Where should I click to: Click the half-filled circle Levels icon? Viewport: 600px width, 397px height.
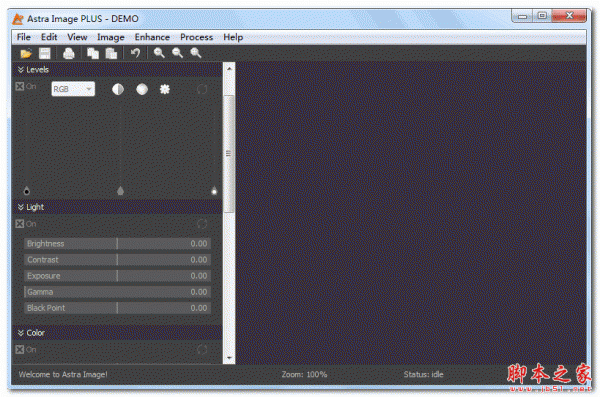click(118, 89)
